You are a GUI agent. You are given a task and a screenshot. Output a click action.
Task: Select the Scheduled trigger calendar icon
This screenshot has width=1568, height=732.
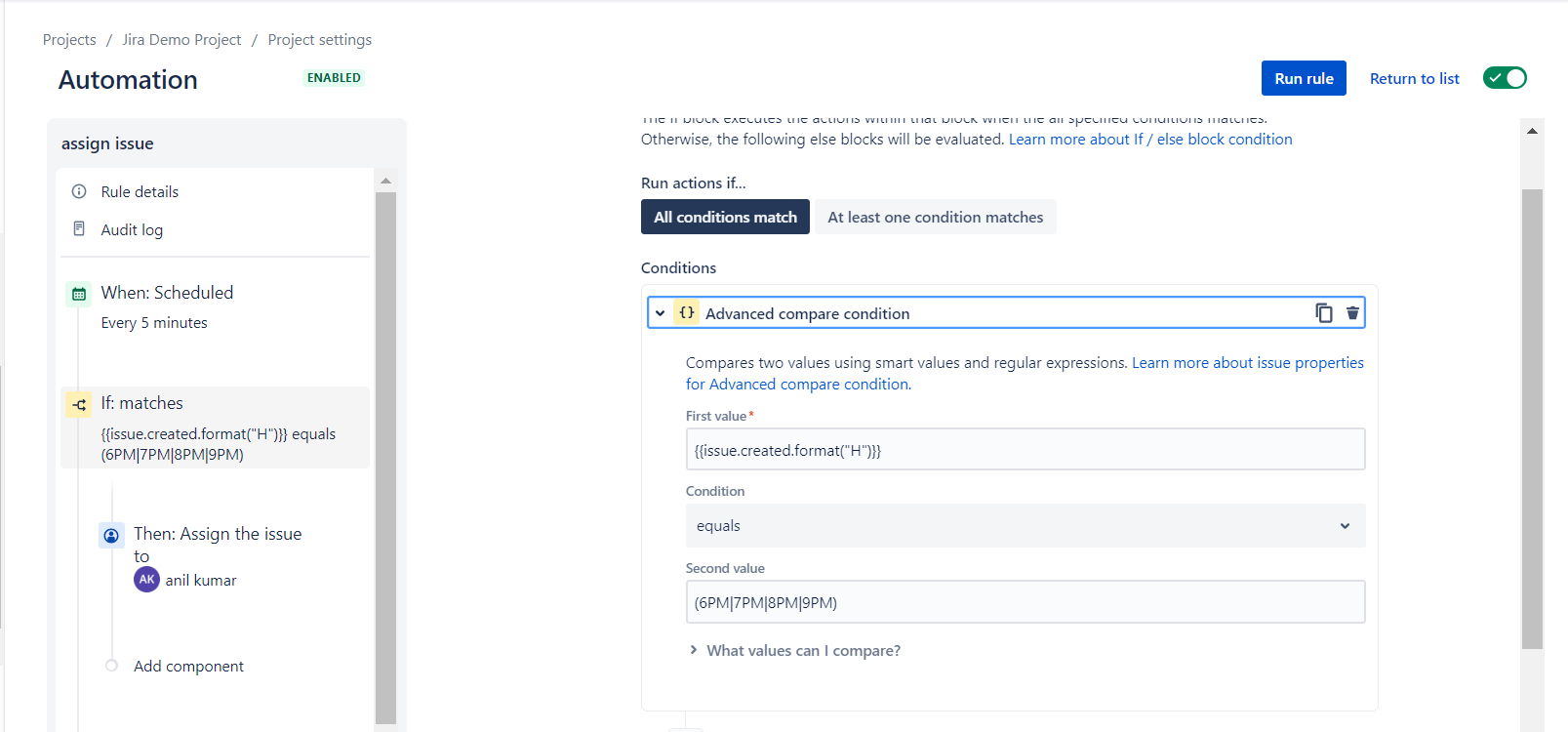click(x=79, y=294)
